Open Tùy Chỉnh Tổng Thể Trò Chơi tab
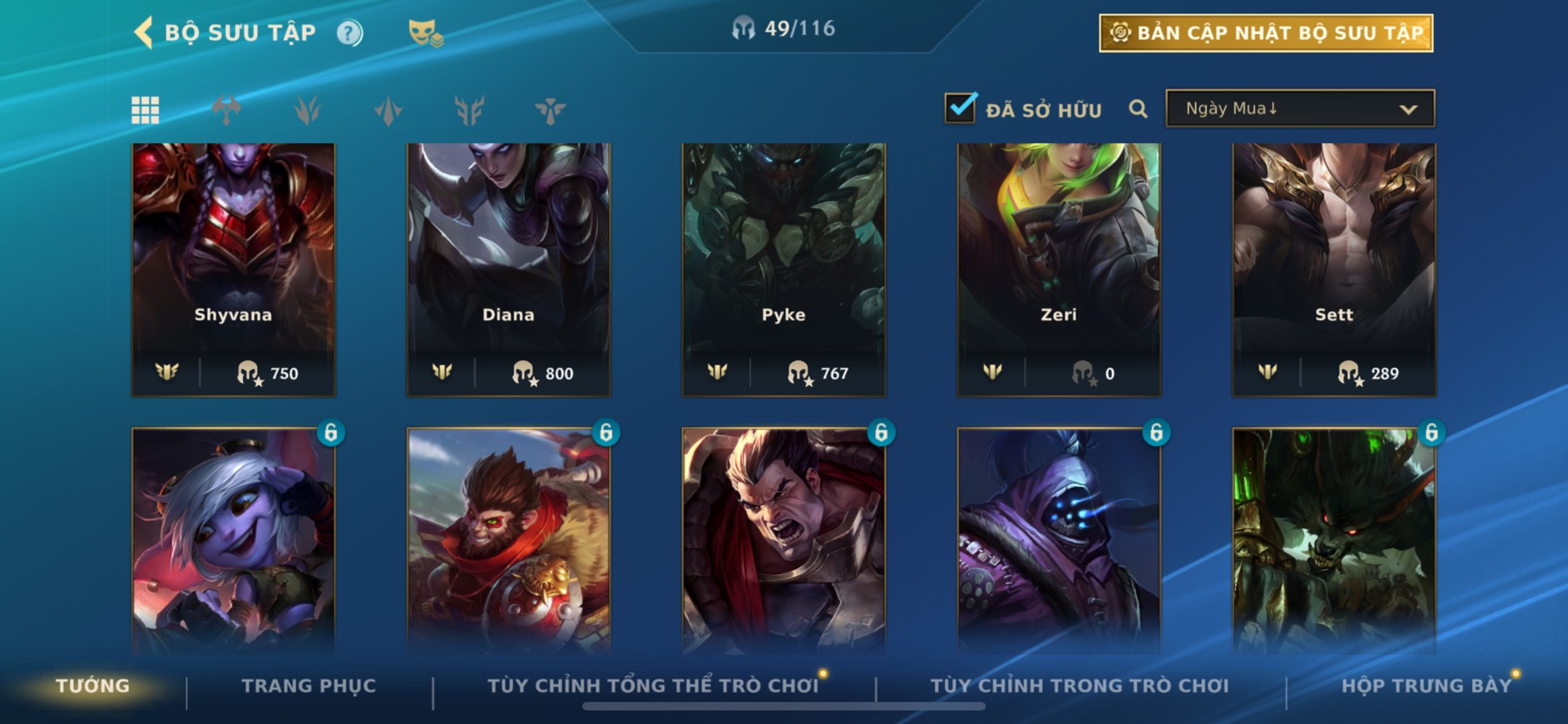Image resolution: width=1568 pixels, height=724 pixels. coord(653,686)
